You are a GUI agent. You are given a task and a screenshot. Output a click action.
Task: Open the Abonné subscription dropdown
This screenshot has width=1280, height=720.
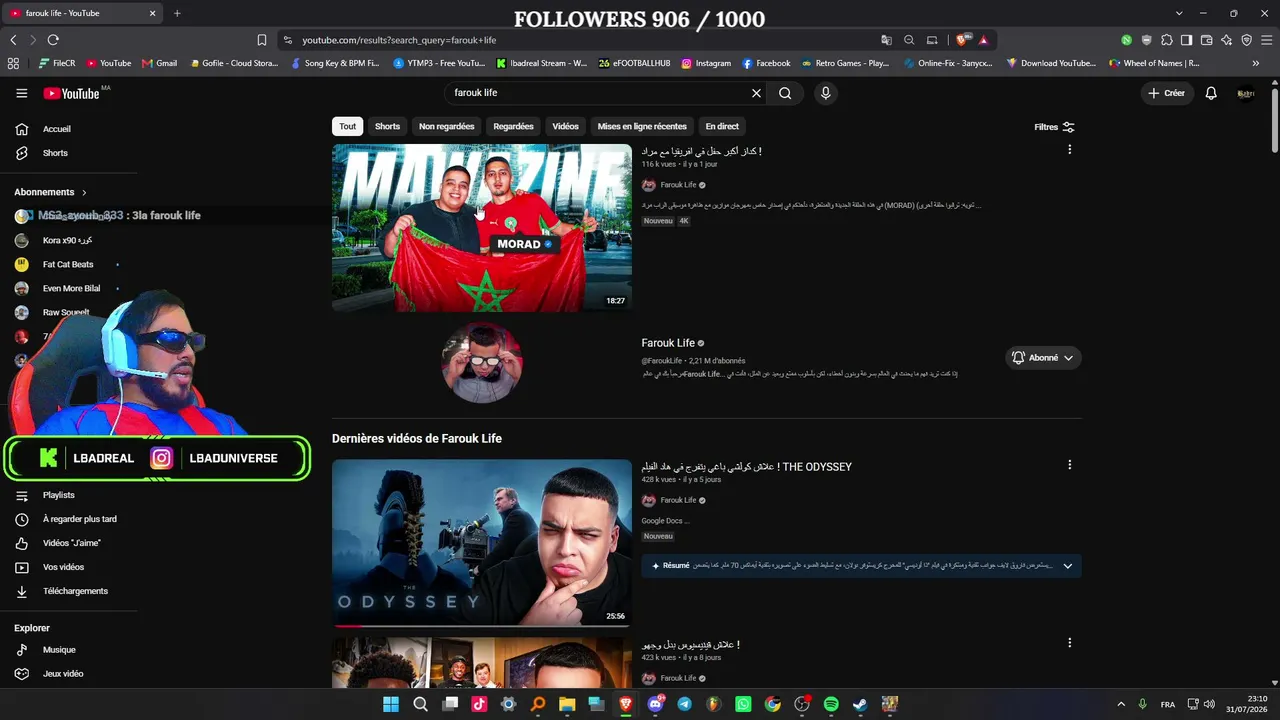tap(1043, 358)
